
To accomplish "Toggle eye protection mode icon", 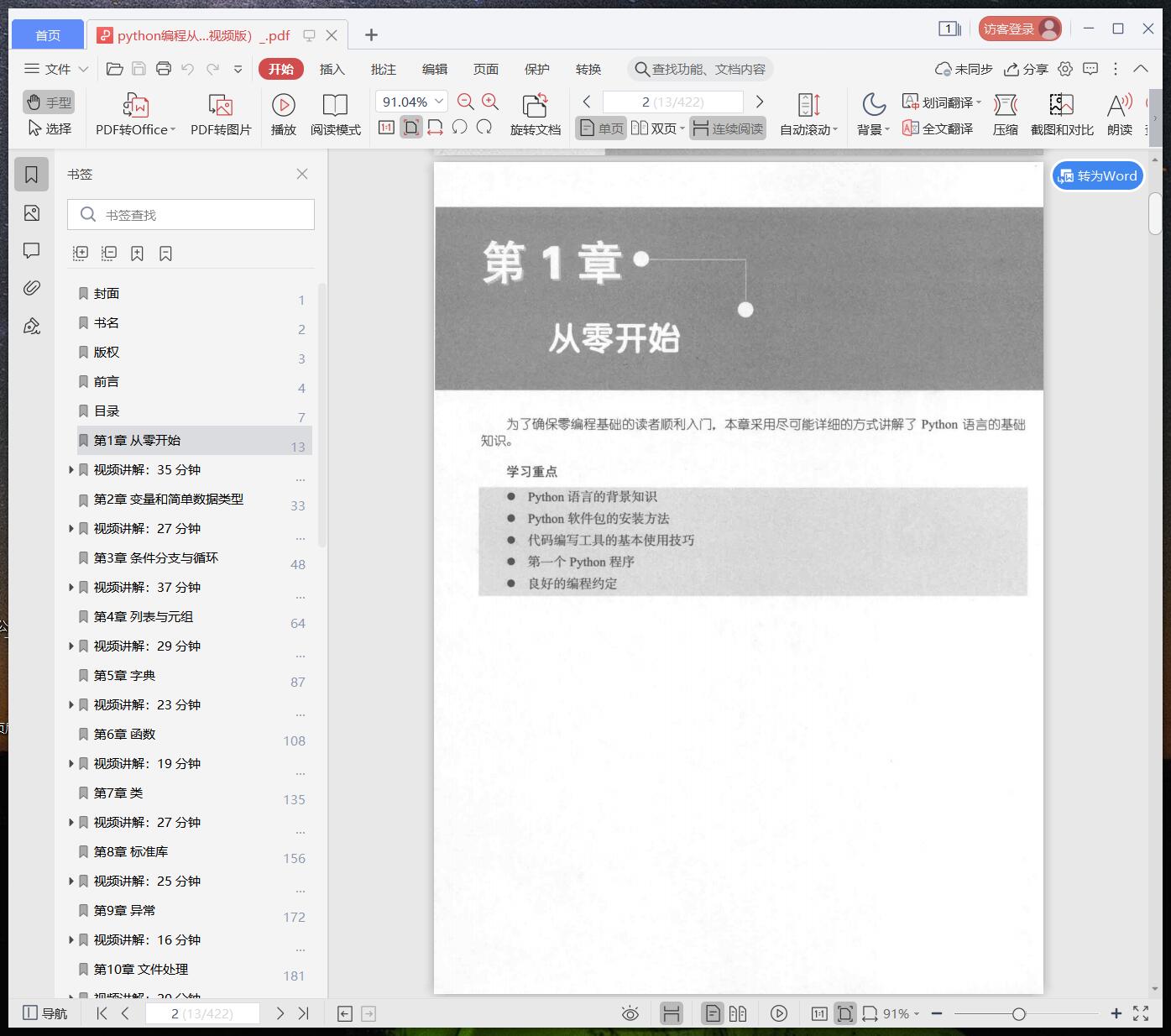I will 630,1013.
